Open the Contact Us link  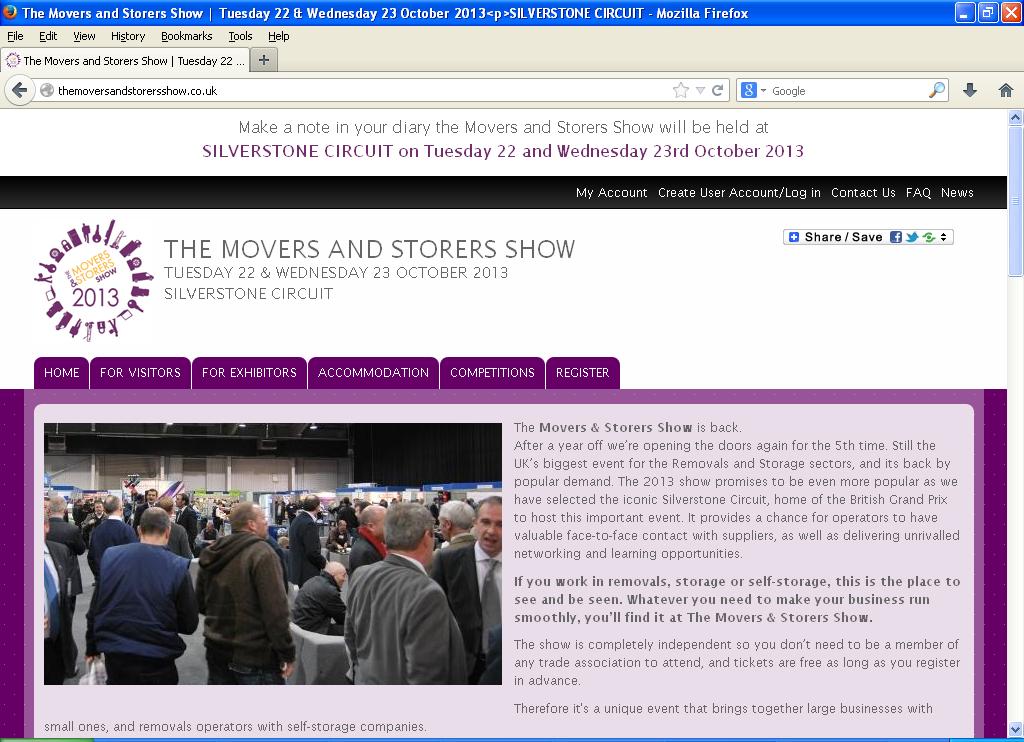863,193
